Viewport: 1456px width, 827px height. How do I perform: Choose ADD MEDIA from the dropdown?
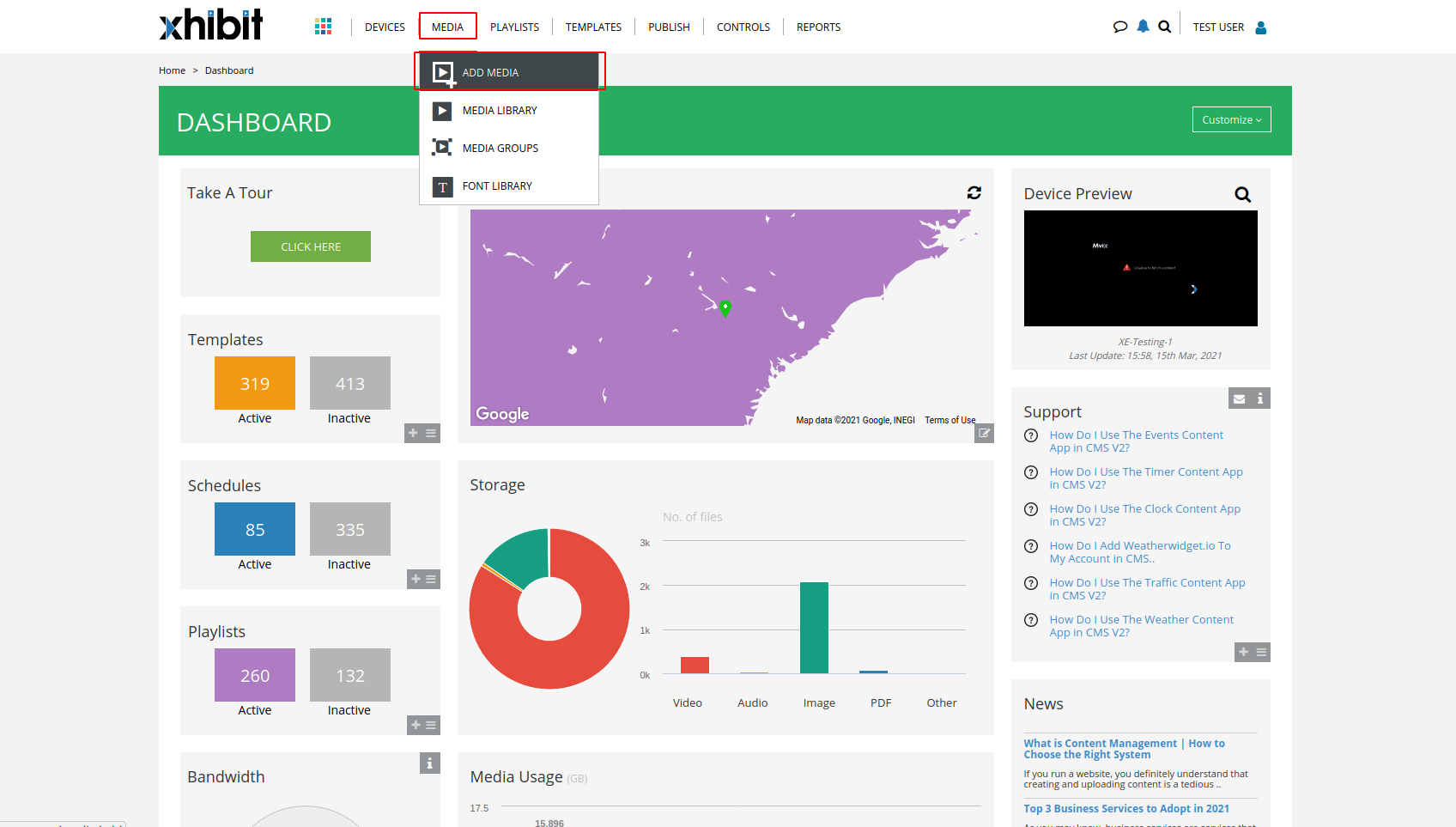click(x=509, y=72)
